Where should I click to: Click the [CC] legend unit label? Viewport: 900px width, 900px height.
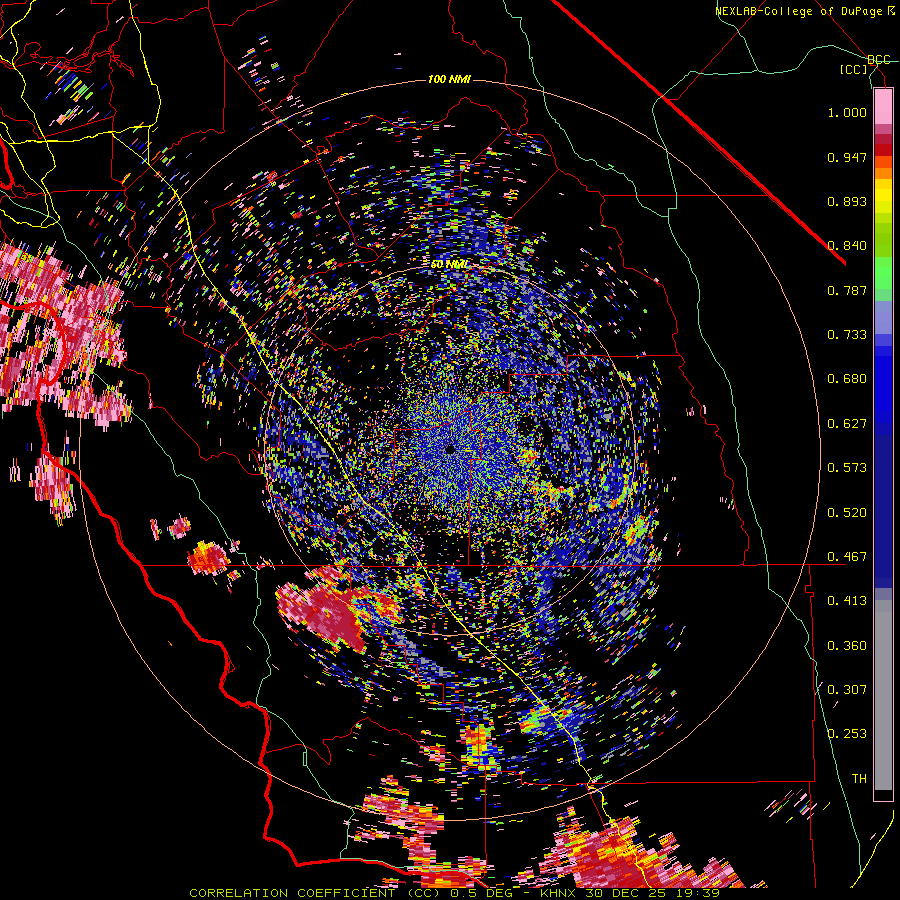pos(854,69)
